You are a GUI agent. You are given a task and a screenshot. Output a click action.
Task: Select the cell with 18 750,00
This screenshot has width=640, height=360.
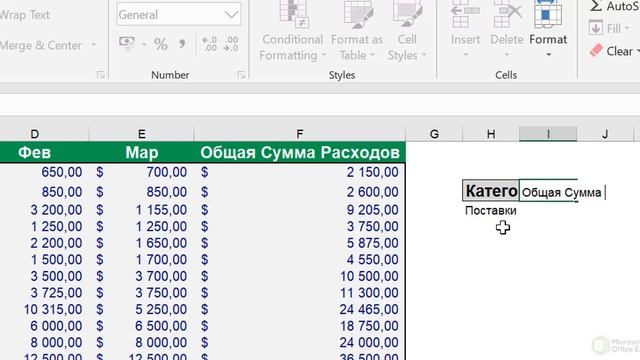point(300,326)
